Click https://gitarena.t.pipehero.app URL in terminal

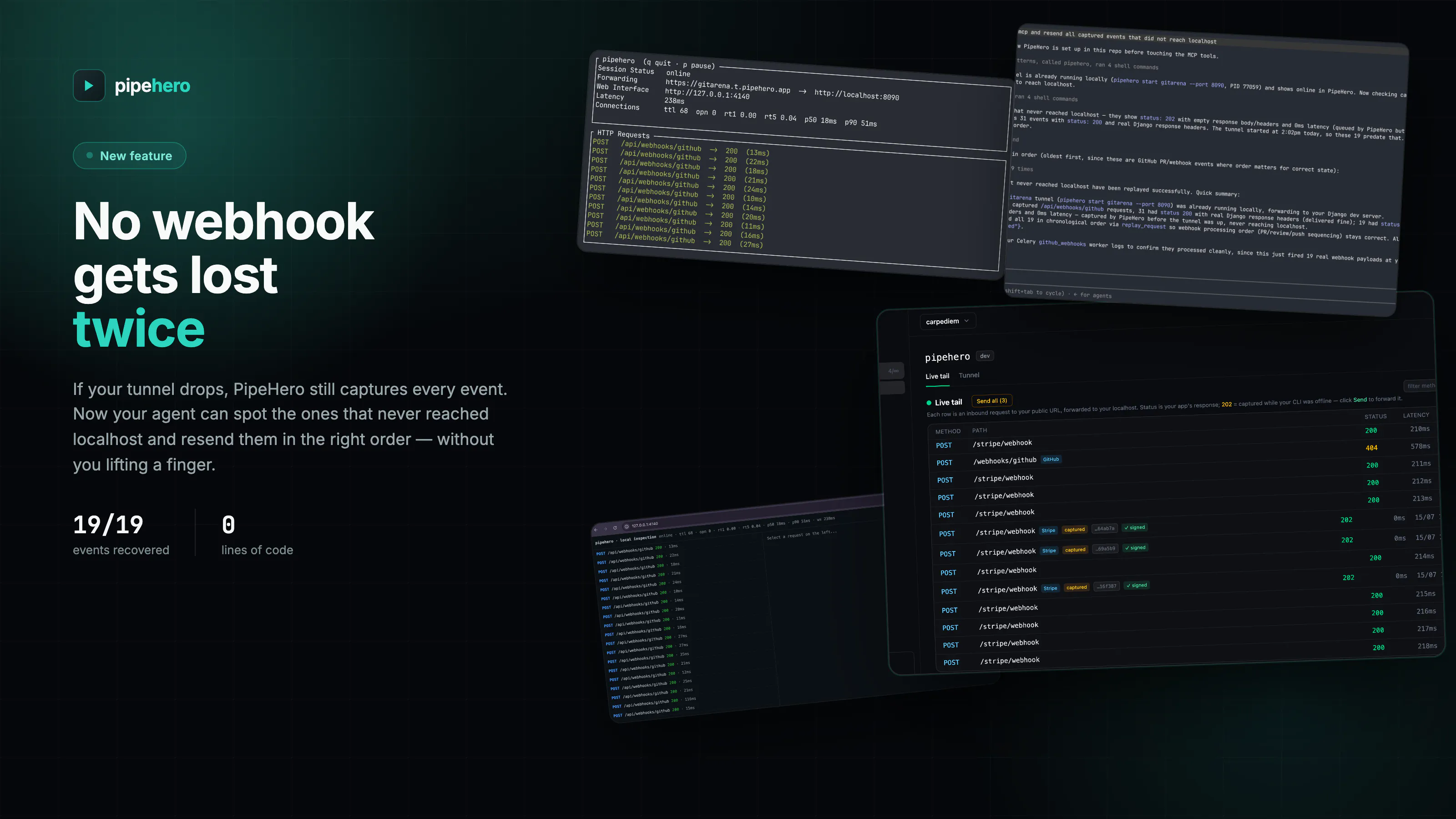(728, 86)
